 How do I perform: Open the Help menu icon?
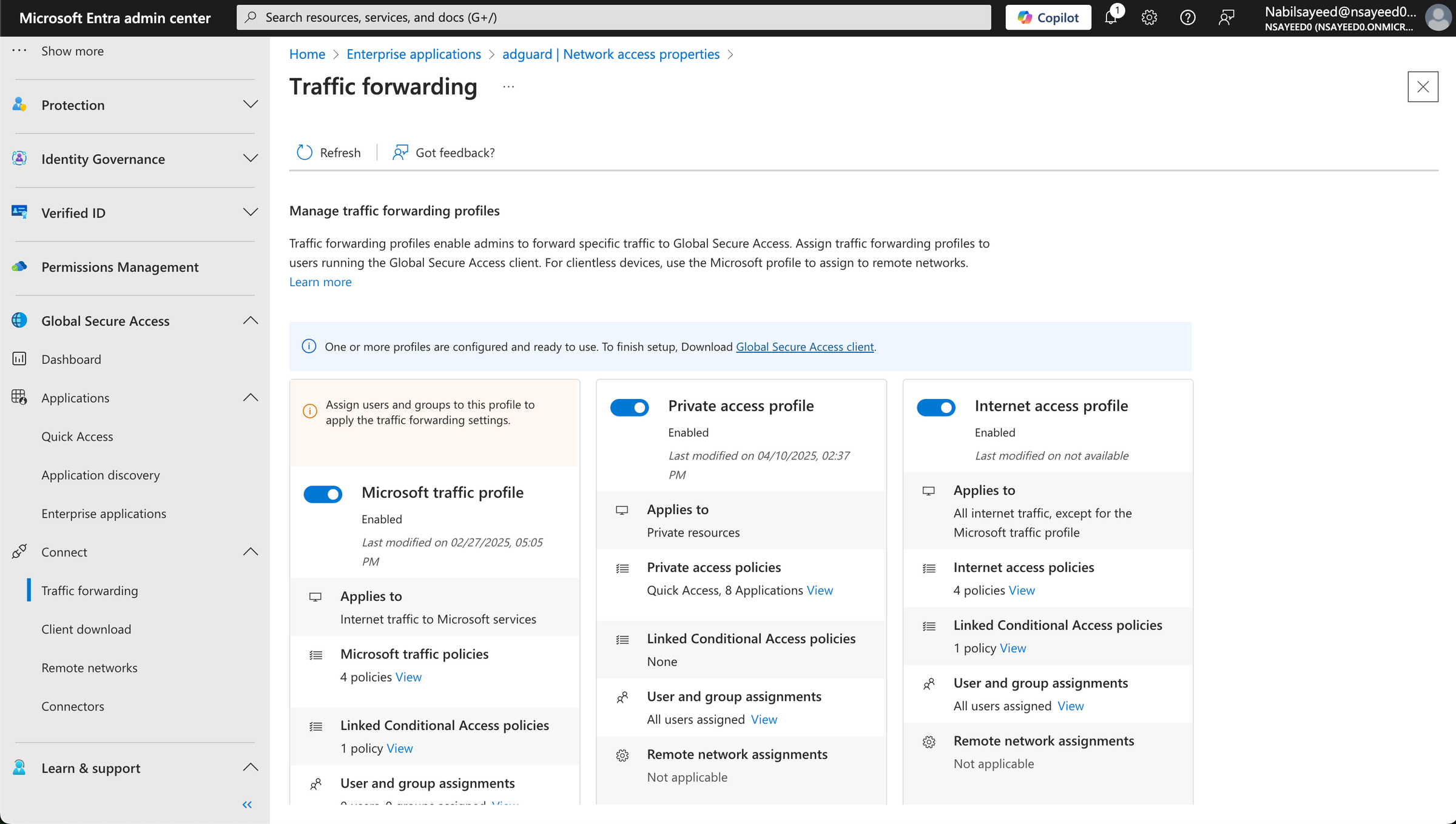tap(1187, 17)
